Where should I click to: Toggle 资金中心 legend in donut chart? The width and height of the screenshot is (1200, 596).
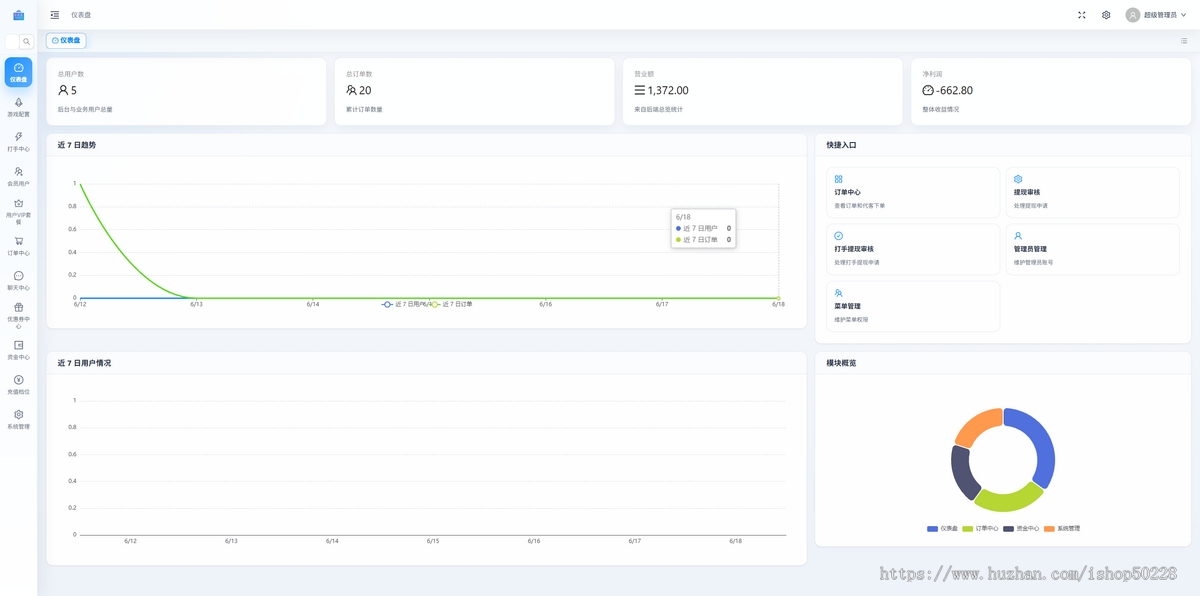click(x=1021, y=528)
